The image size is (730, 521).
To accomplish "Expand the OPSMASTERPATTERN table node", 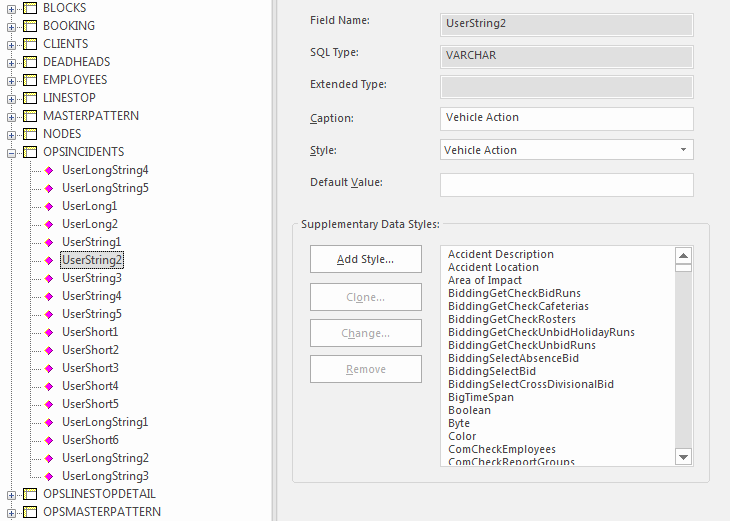I will (x=11, y=514).
